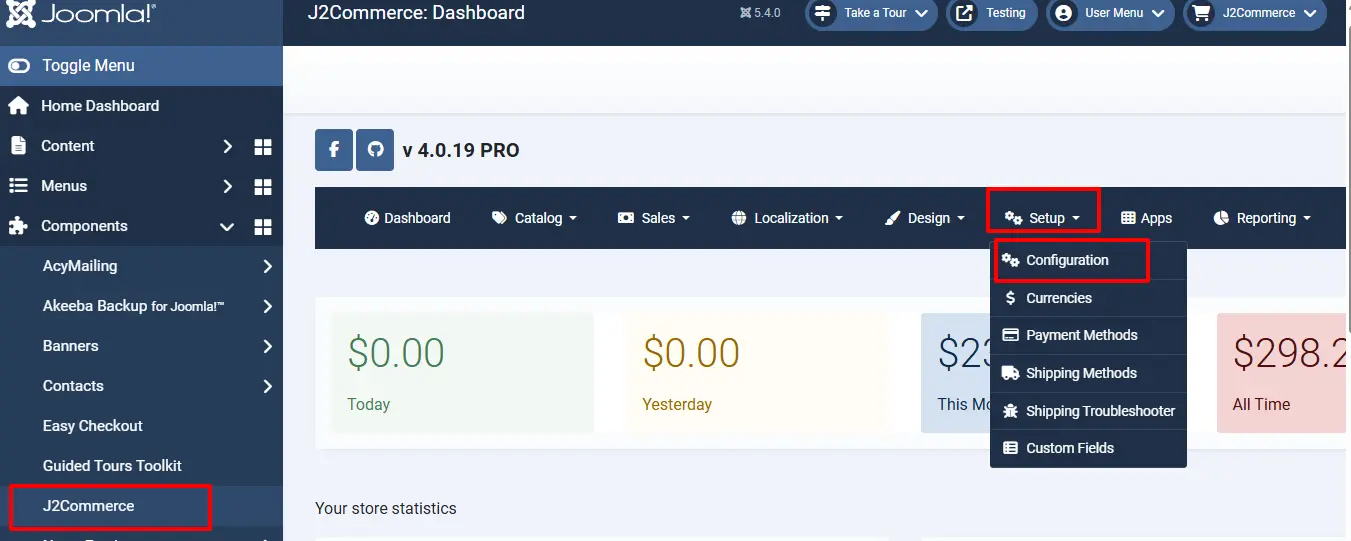The width and height of the screenshot is (1351, 541).
Task: Close the Setup dropdown menu
Action: (1043, 218)
